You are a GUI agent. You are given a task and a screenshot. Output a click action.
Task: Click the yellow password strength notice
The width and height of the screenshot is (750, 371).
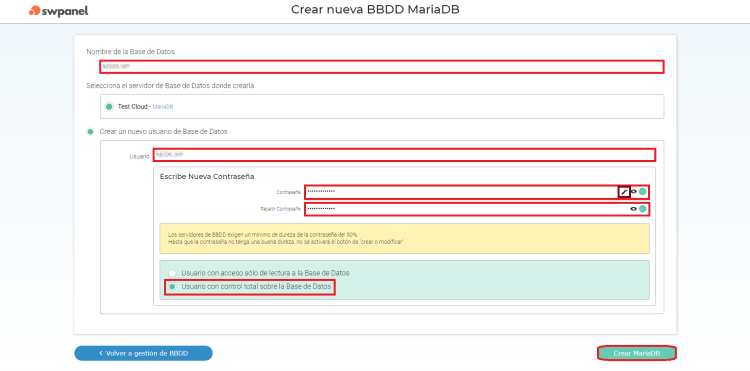tap(404, 238)
